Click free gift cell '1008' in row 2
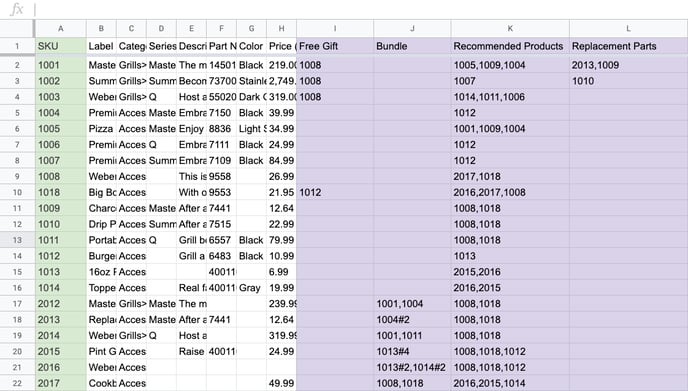 pos(335,65)
